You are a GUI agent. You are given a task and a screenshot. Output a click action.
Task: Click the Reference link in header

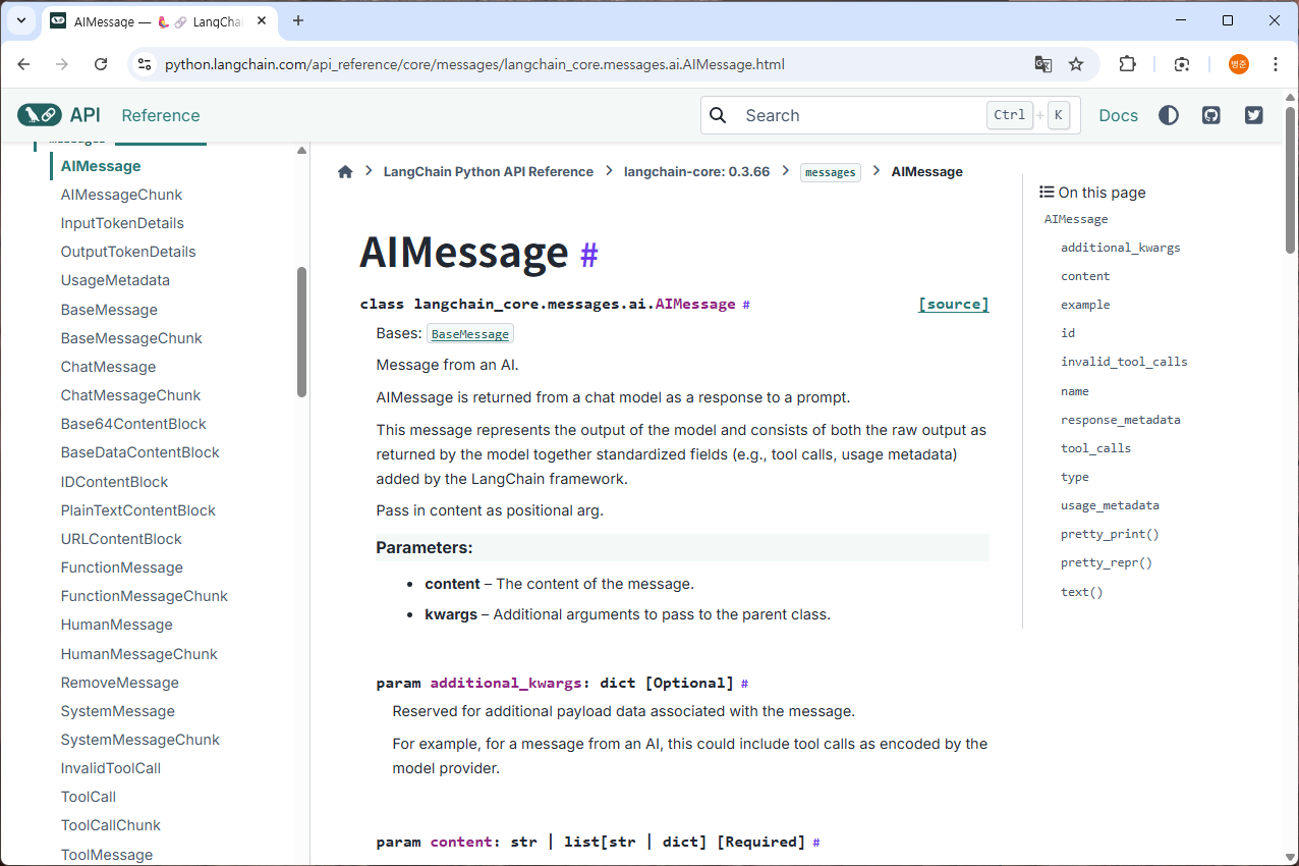161,115
